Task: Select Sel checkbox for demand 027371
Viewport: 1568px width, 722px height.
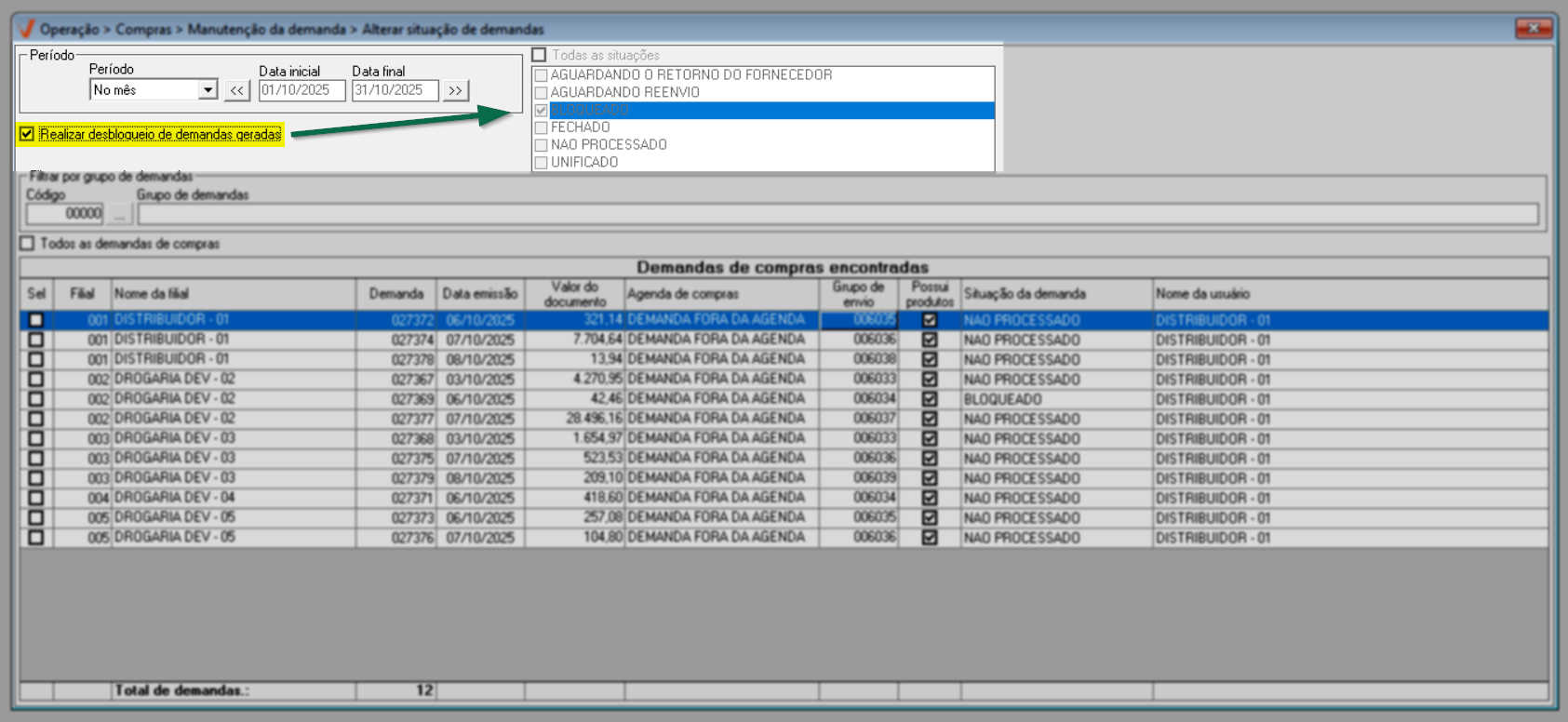Action: pyautogui.click(x=36, y=498)
